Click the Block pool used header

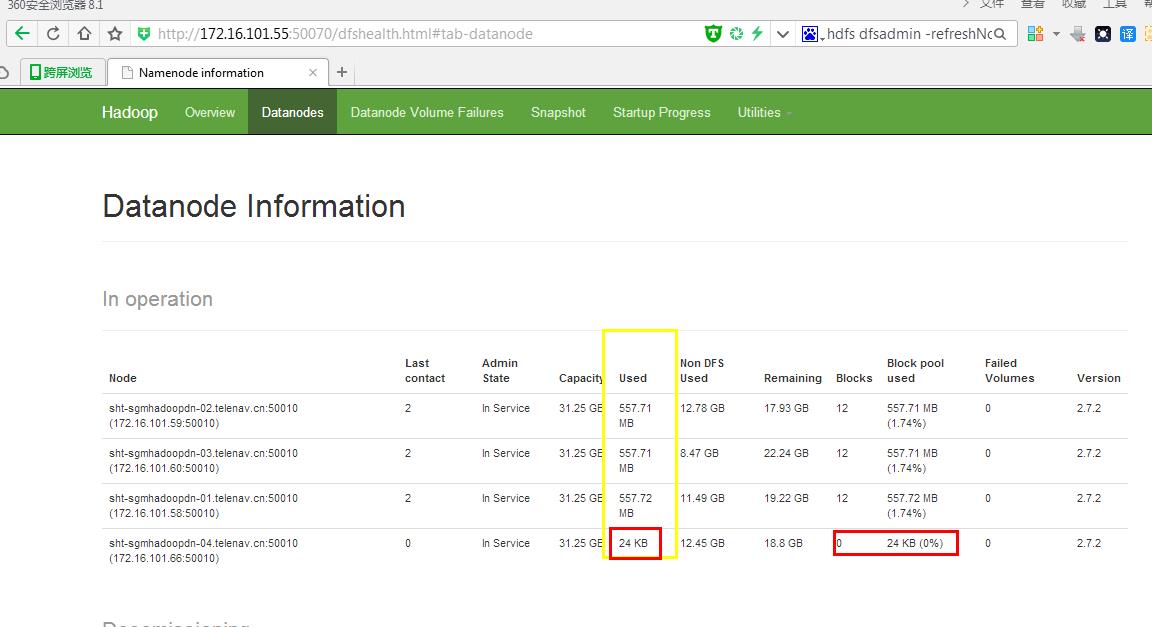(x=915, y=370)
